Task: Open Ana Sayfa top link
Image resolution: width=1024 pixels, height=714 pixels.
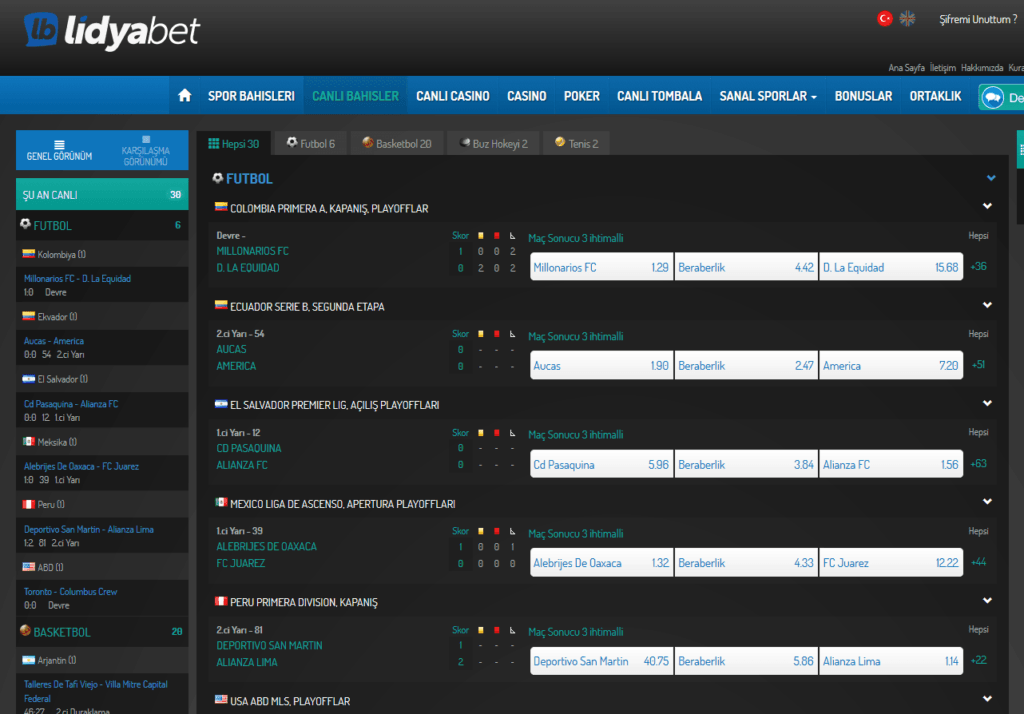Action: (906, 68)
